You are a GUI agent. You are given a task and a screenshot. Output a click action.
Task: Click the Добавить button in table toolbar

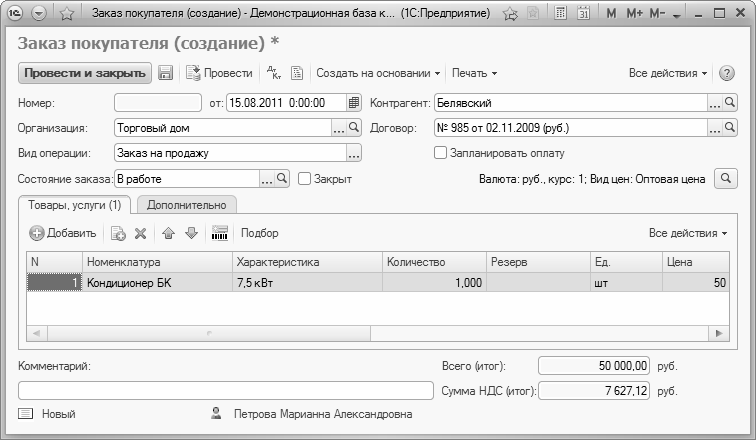click(63, 233)
